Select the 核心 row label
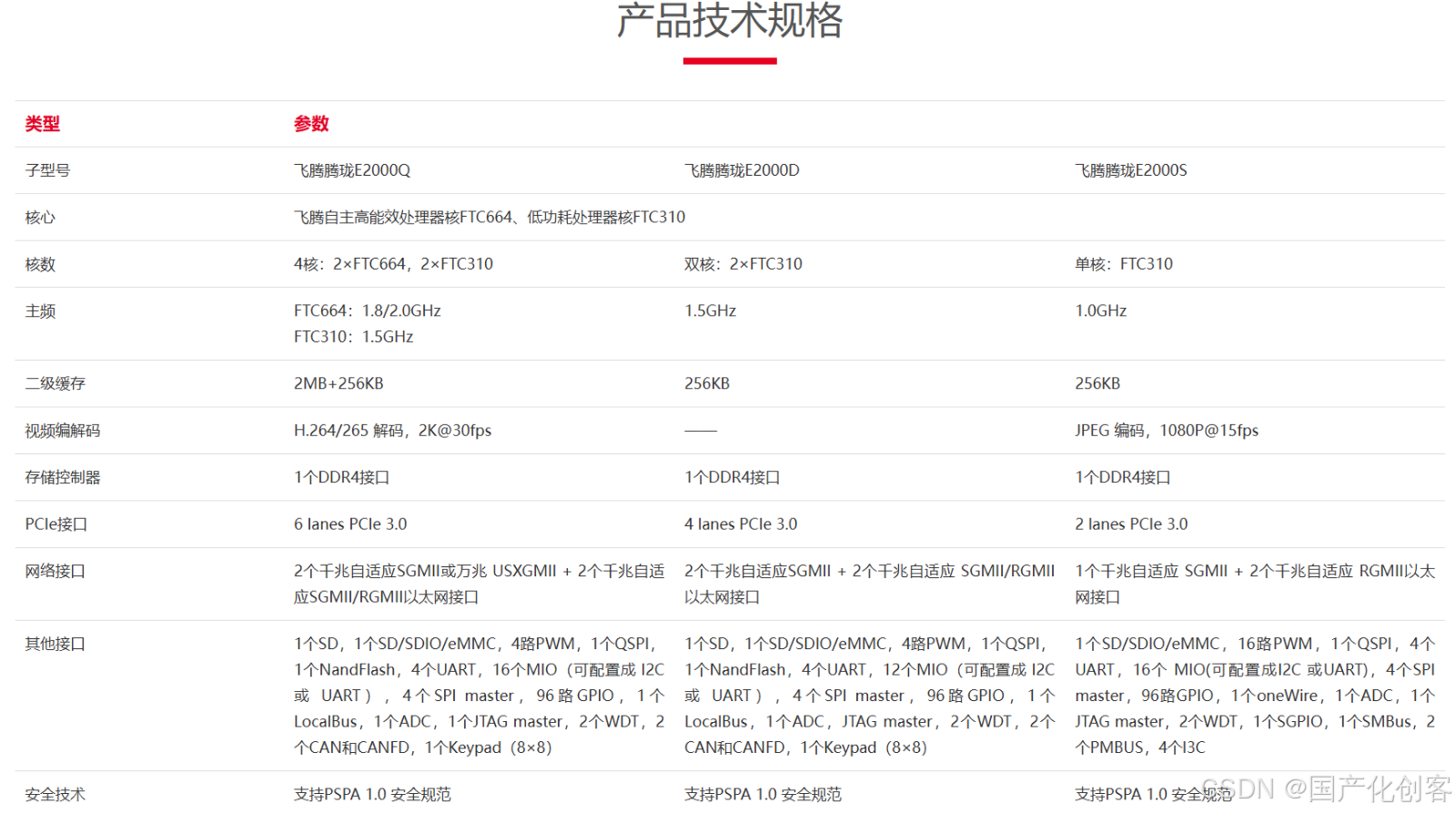The height and width of the screenshot is (814, 1456). 40,218
